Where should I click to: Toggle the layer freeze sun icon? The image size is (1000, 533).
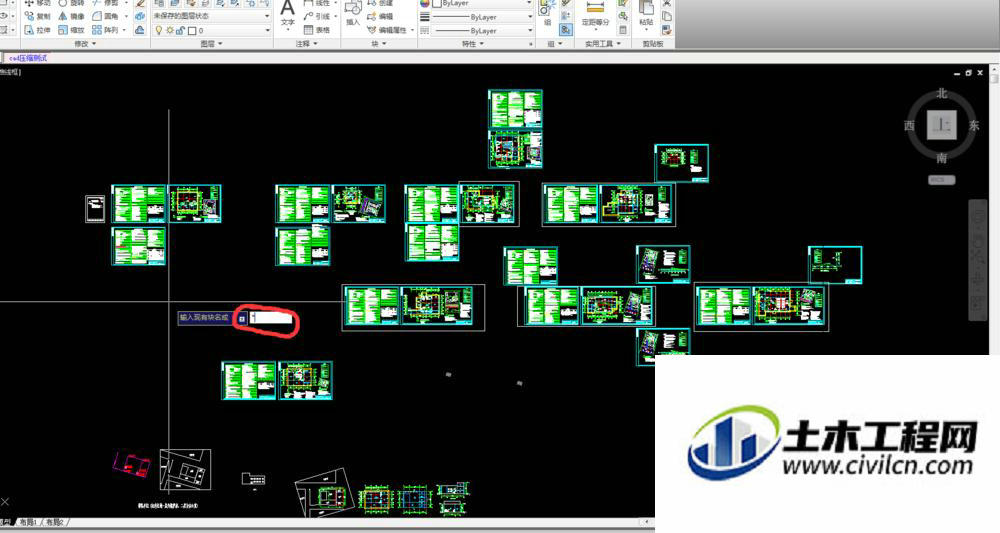pyautogui.click(x=170, y=30)
